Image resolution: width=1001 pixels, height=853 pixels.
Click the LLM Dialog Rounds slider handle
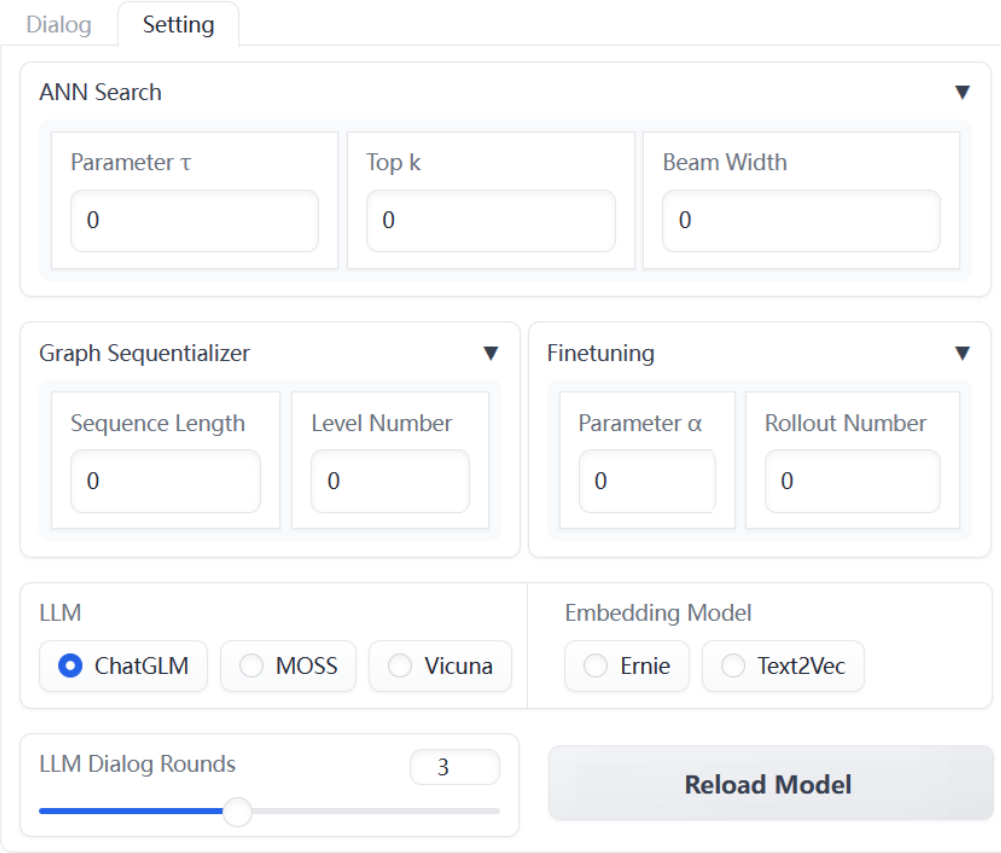[x=237, y=811]
